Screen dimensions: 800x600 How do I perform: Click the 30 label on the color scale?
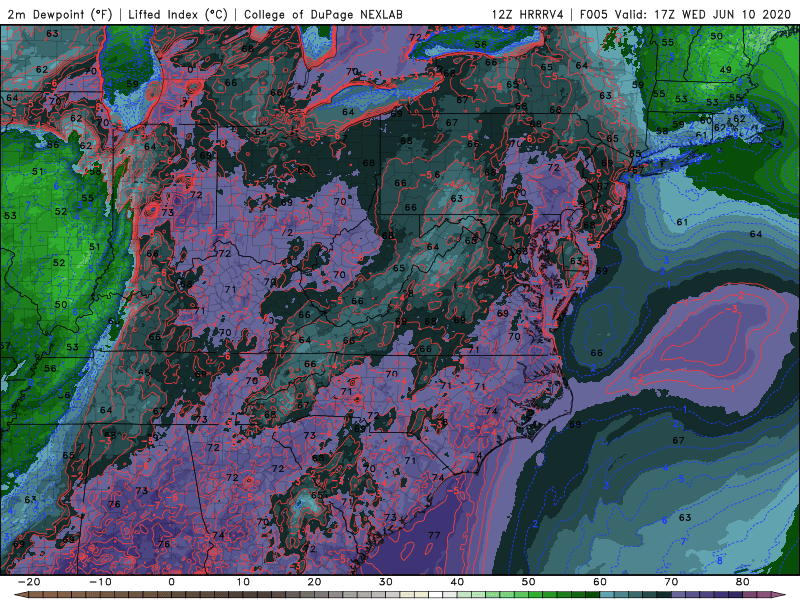(x=386, y=582)
